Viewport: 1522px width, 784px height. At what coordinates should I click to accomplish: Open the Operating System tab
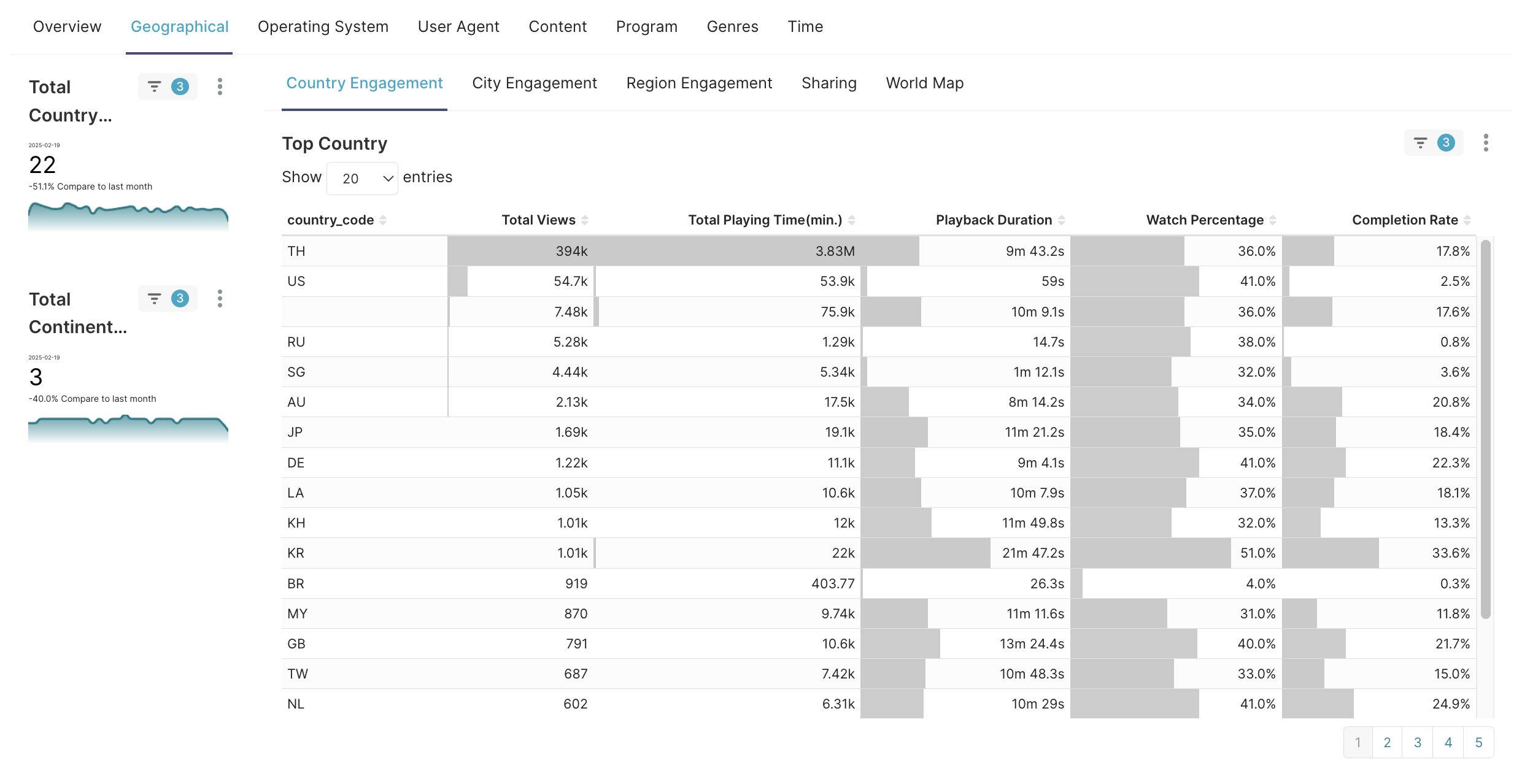(x=323, y=26)
